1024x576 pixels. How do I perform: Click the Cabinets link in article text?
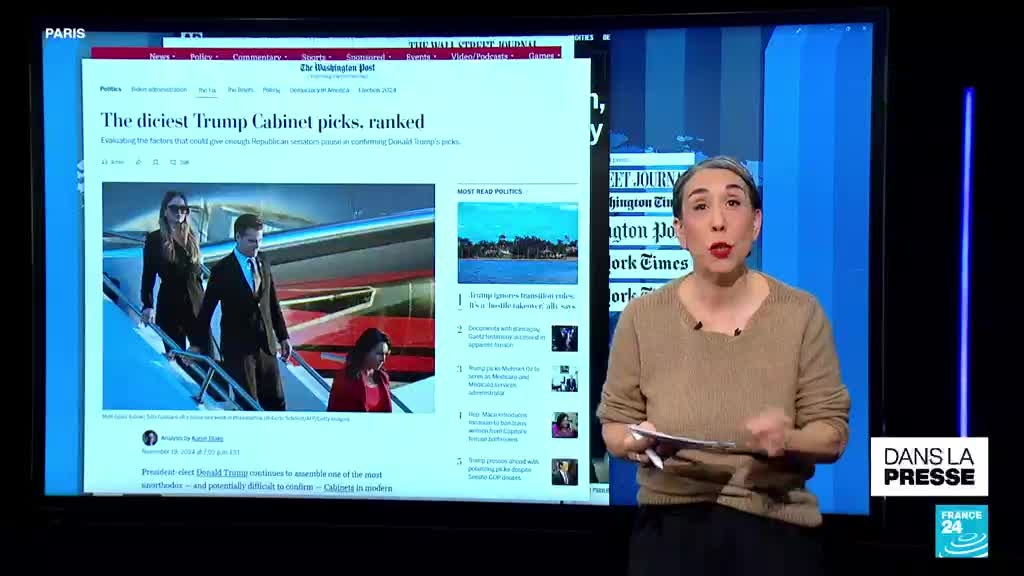point(339,487)
